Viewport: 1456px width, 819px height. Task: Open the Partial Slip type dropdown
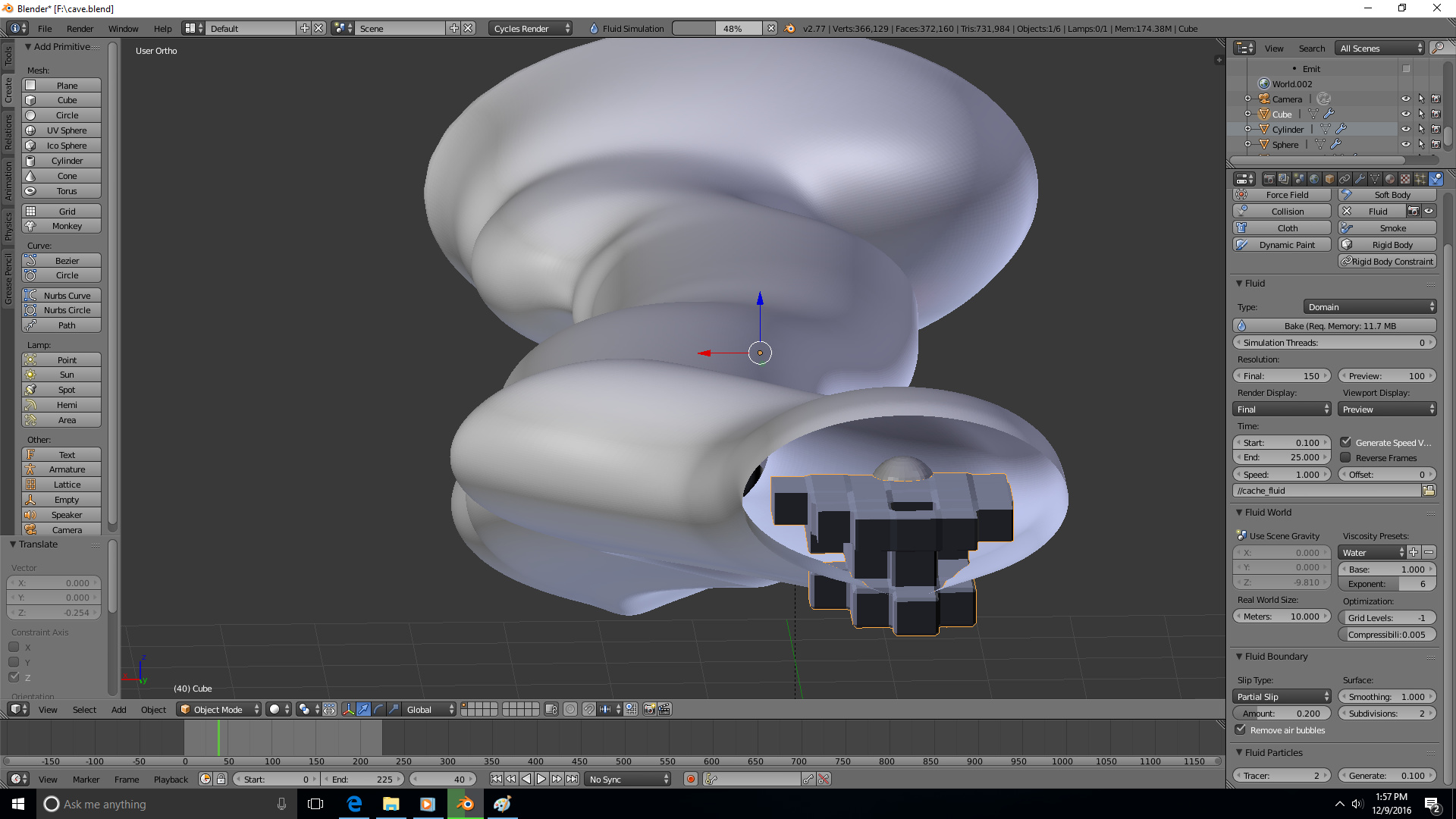(1282, 696)
